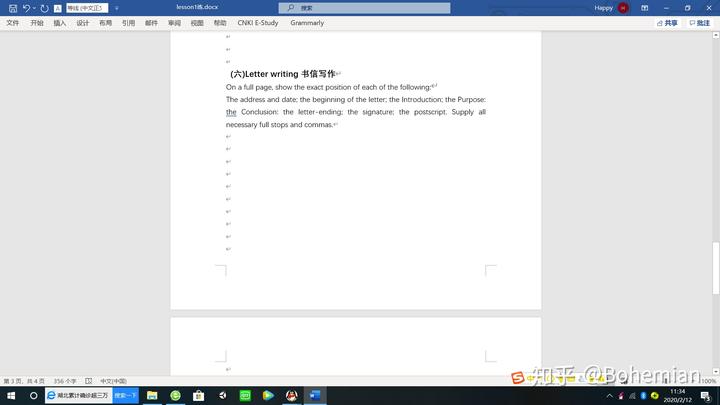Screen dimensions: 720x405
Task: Switch to the 邮件 ribbon tab
Action: click(x=152, y=23)
